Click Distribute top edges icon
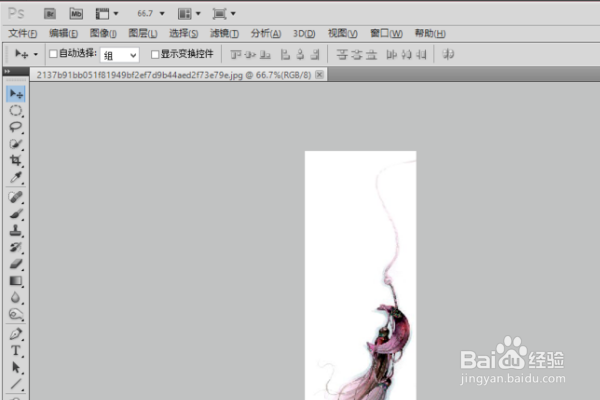This screenshot has width=600, height=400. pos(342,55)
